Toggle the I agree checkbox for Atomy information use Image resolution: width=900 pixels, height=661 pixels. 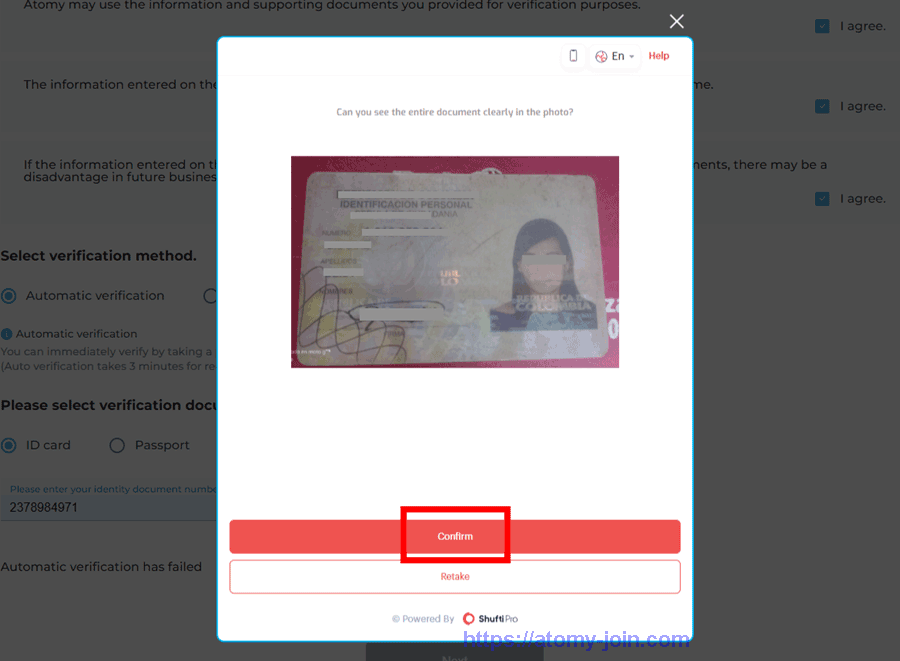point(822,26)
